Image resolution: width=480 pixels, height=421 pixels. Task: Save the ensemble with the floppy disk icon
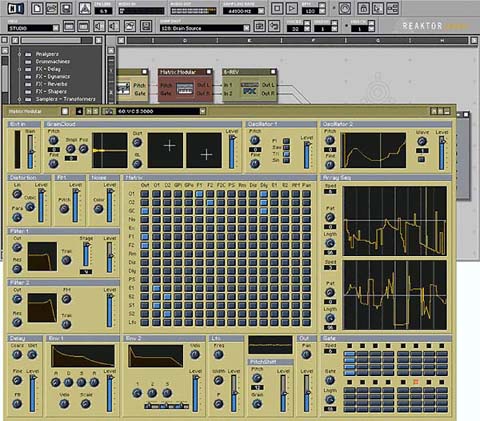[66, 8]
